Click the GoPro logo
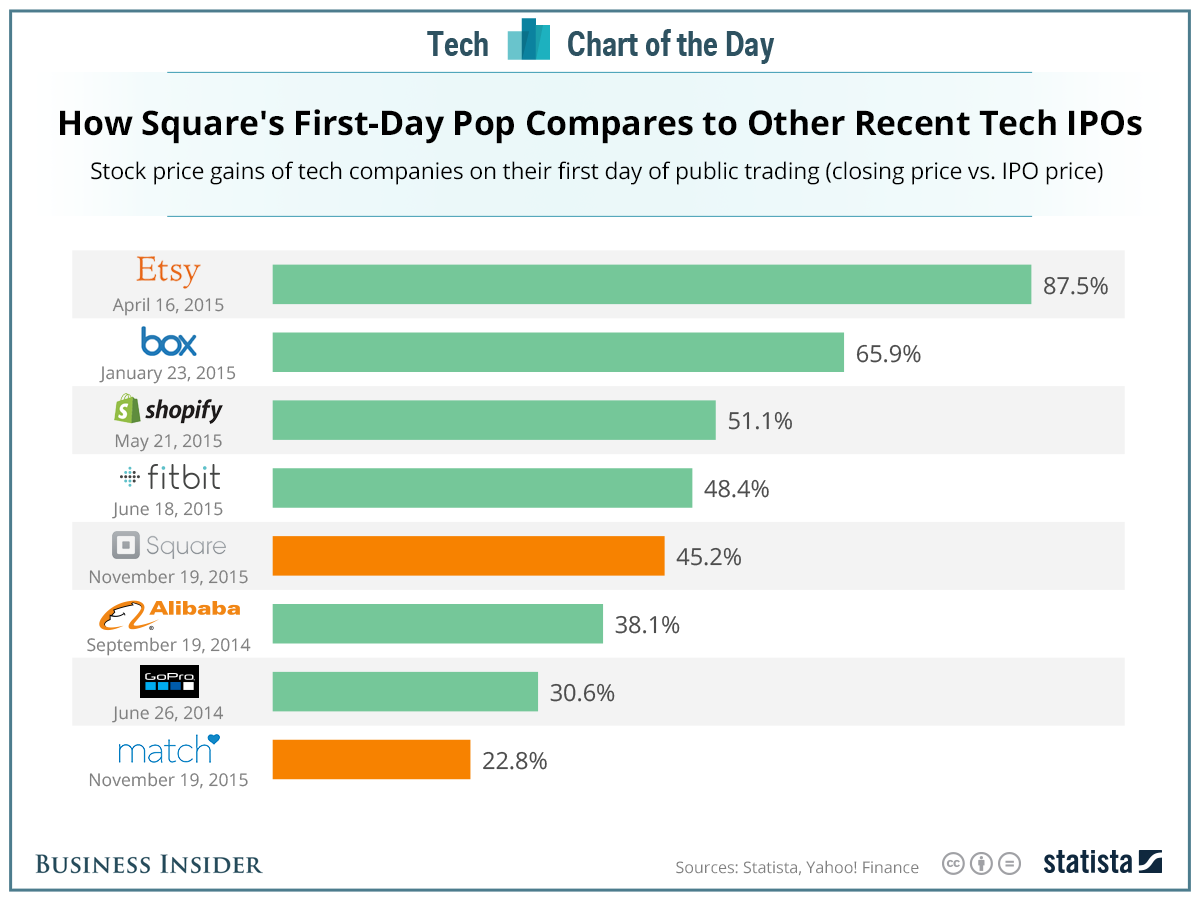Screen dimensions: 1200x900 point(169,682)
